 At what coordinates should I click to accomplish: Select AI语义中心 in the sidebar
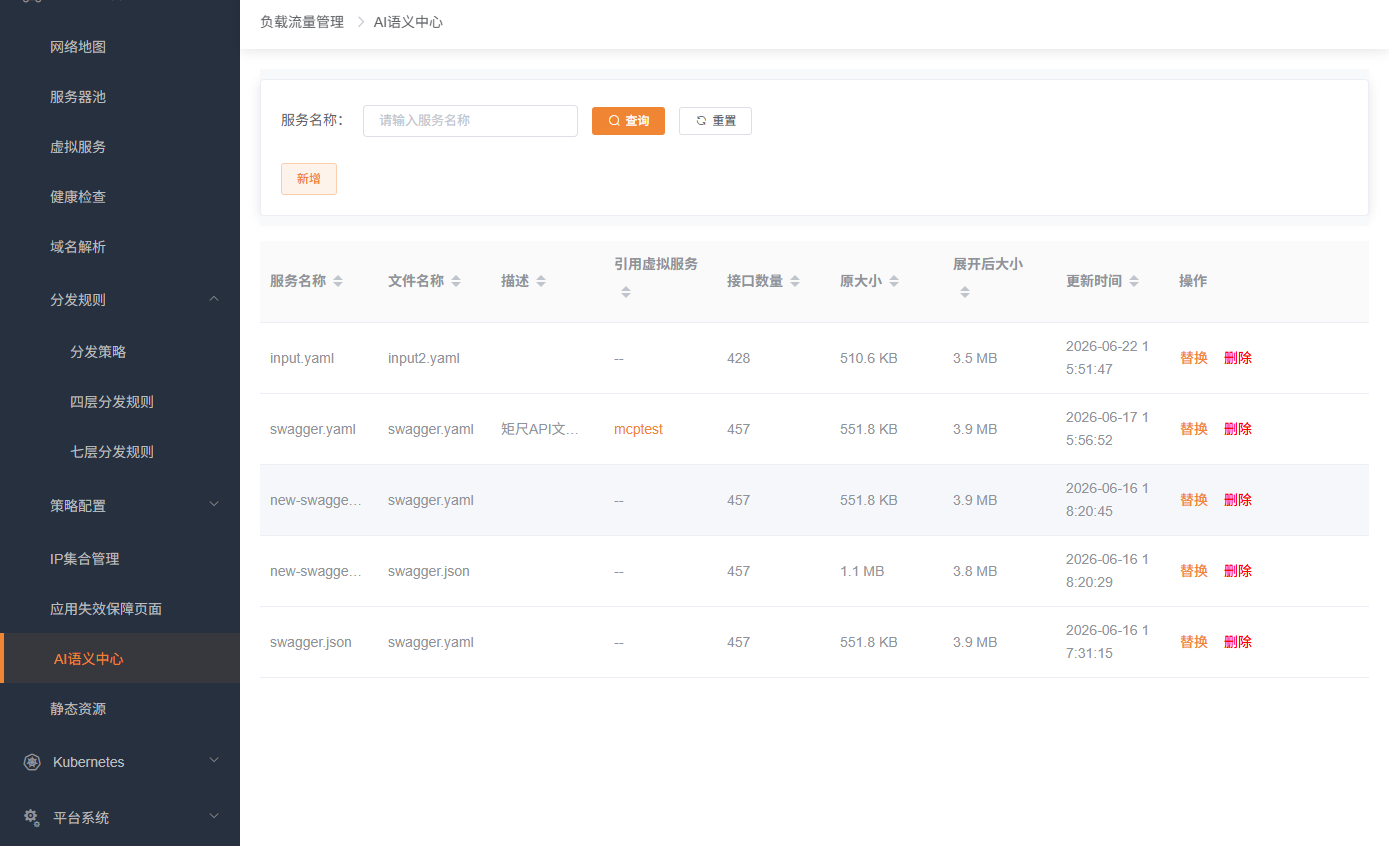[120, 659]
